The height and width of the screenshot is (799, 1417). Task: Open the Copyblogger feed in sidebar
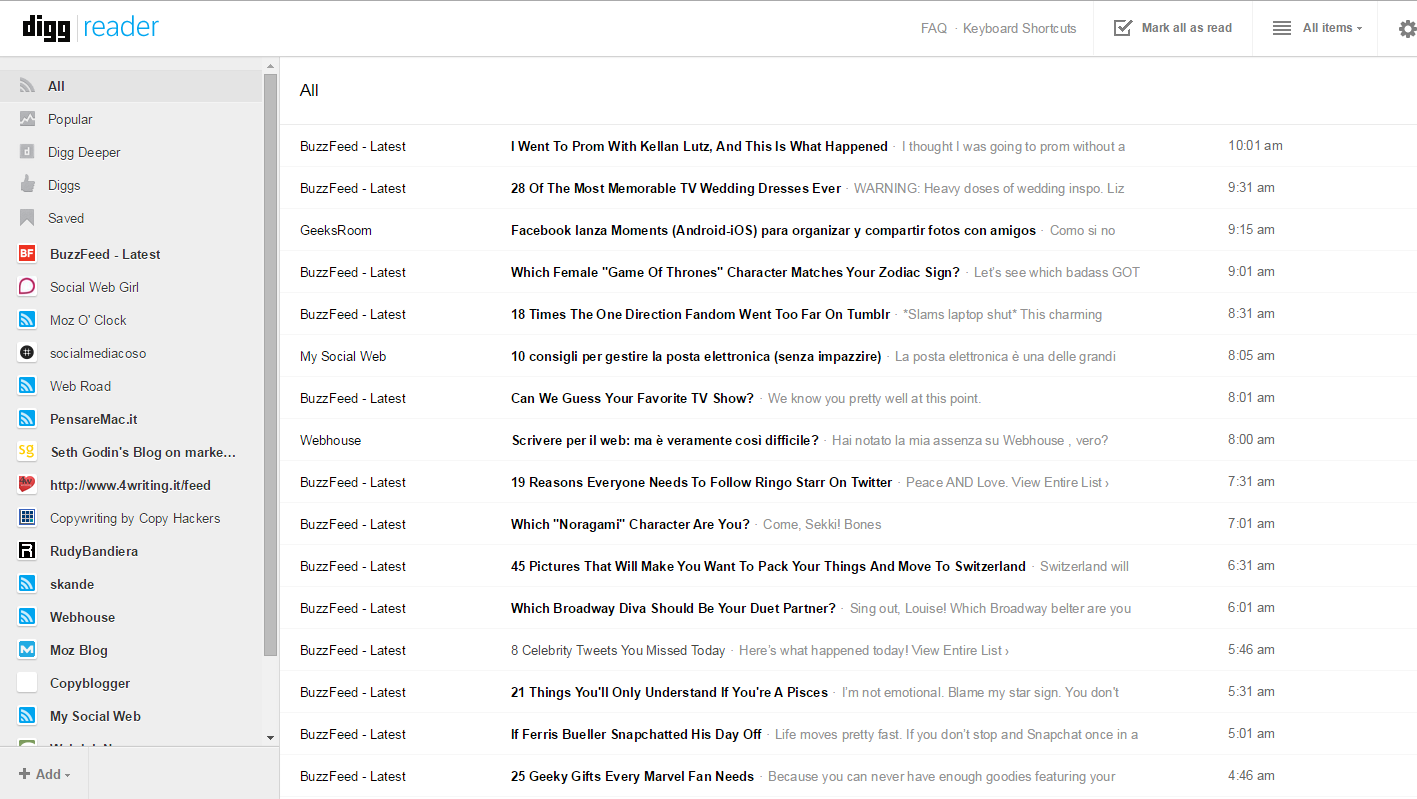90,683
